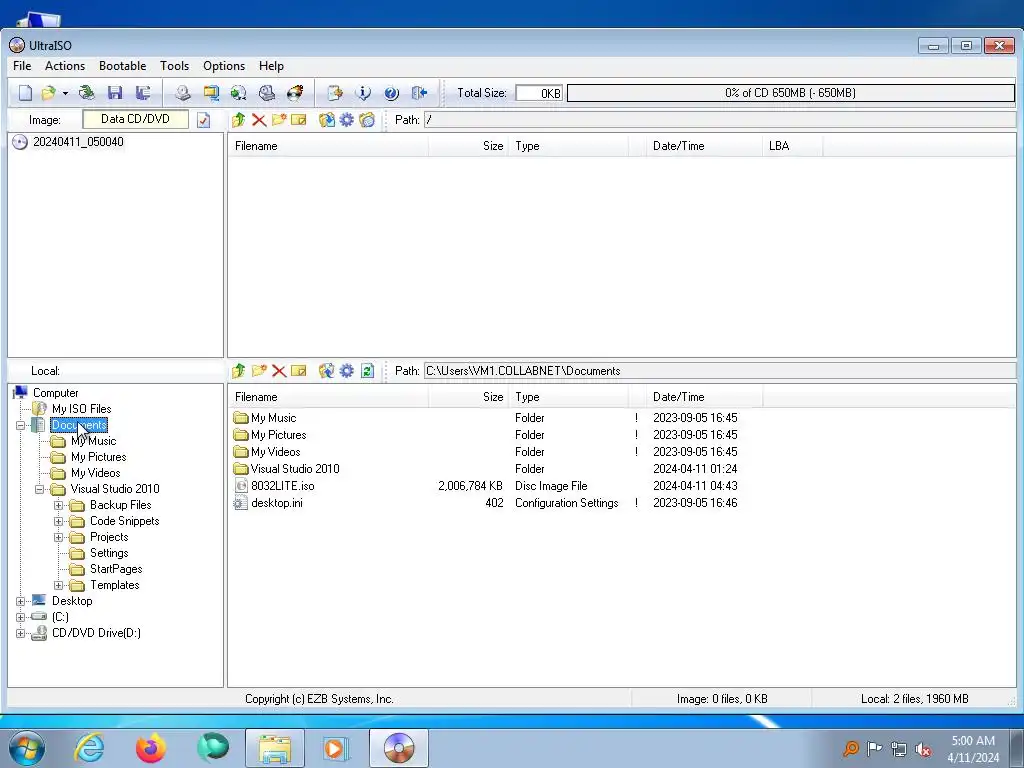
Task: Click the Compress ISO icon
Action: (x=210, y=93)
